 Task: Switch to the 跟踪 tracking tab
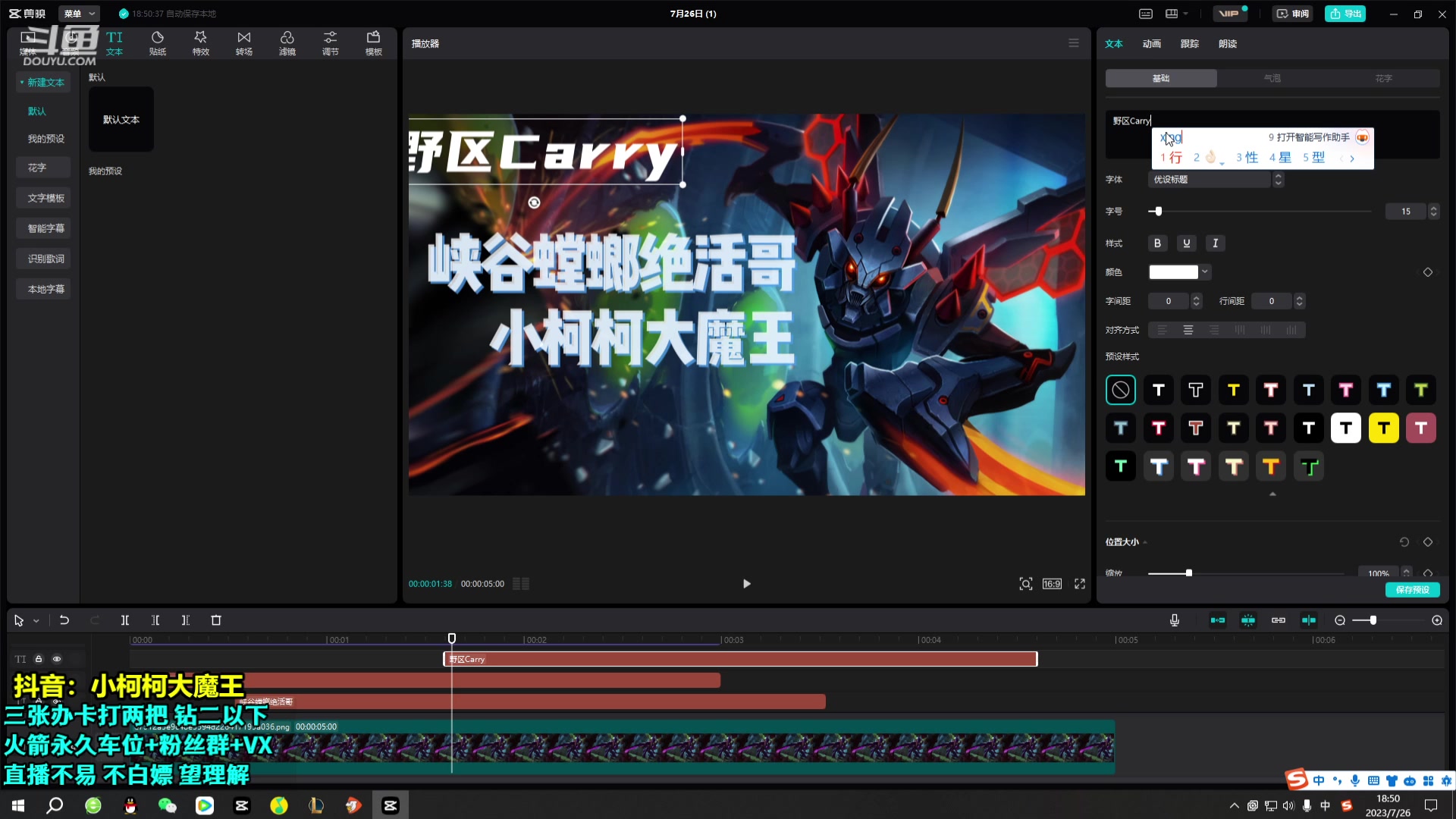[1190, 44]
